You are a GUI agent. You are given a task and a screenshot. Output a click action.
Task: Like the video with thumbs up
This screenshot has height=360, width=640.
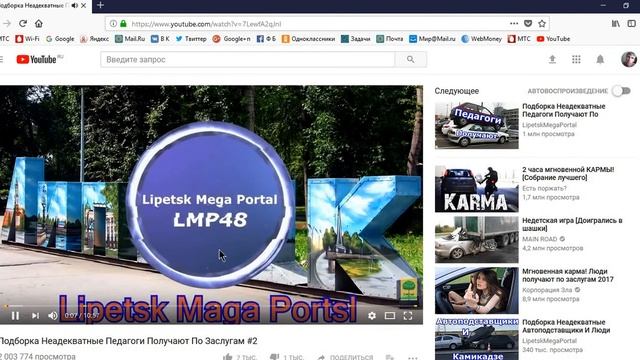pos(227,358)
